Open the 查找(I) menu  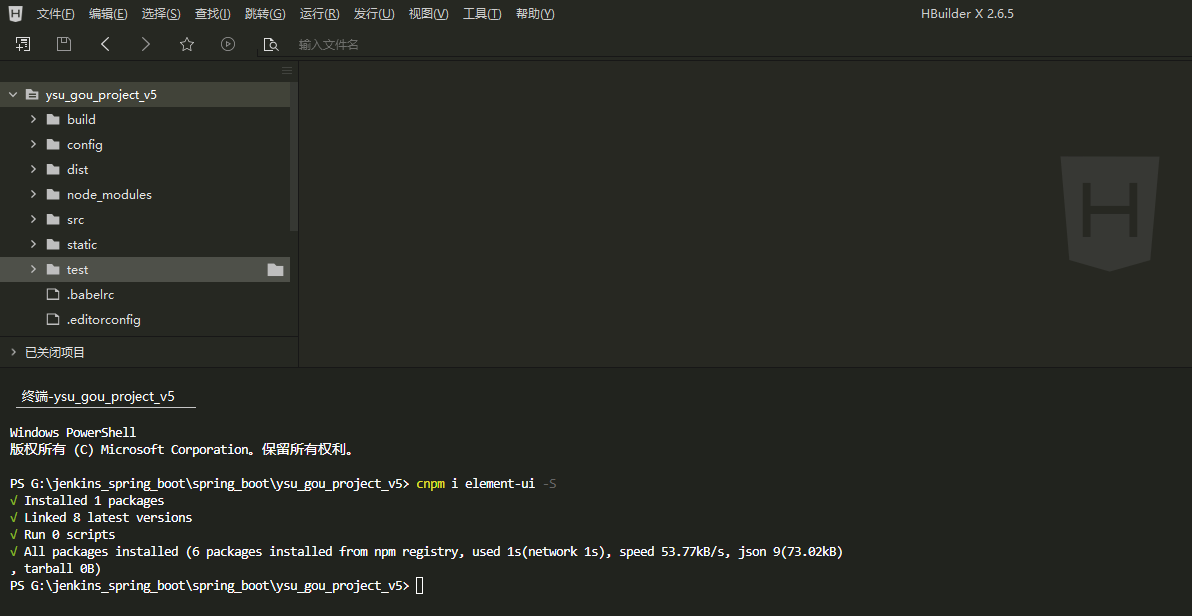[x=213, y=14]
